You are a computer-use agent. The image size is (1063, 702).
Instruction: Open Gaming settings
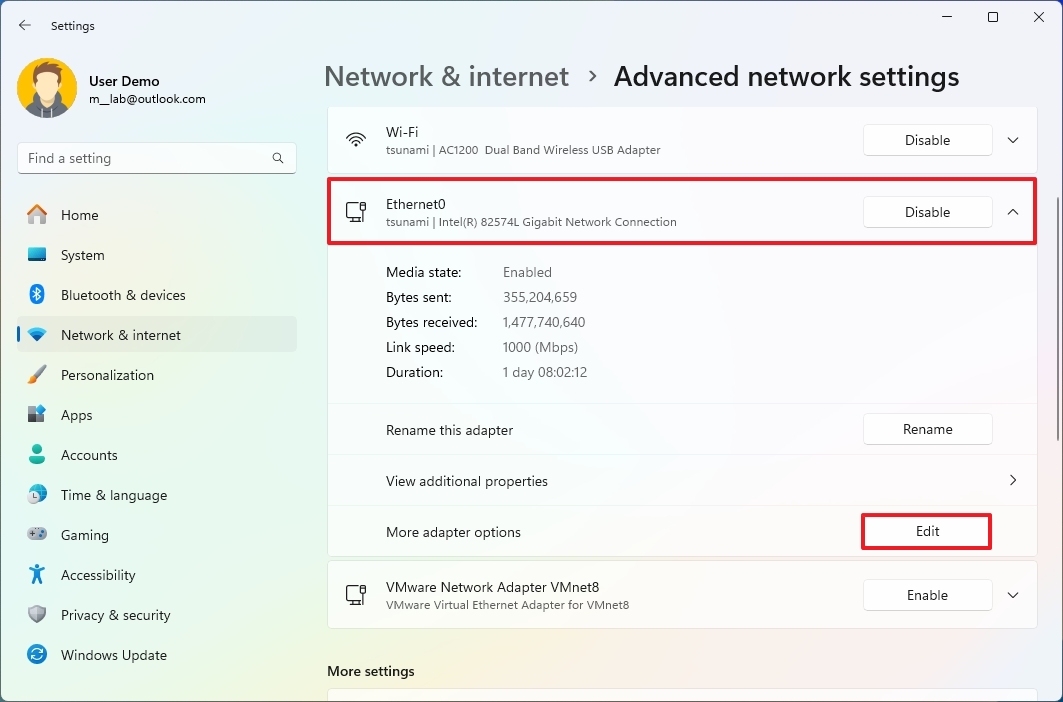point(87,535)
